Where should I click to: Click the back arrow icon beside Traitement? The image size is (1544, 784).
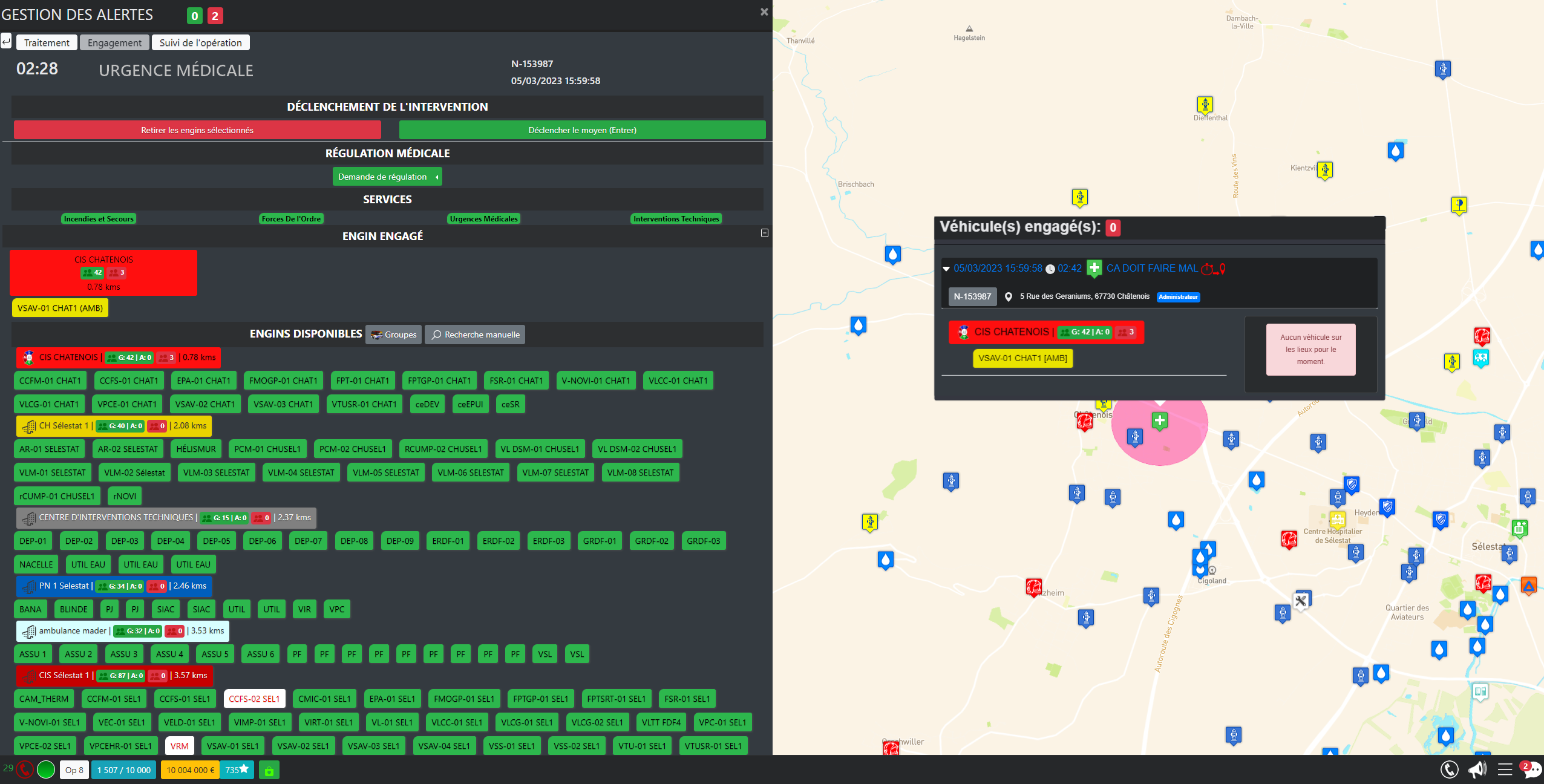[x=6, y=42]
